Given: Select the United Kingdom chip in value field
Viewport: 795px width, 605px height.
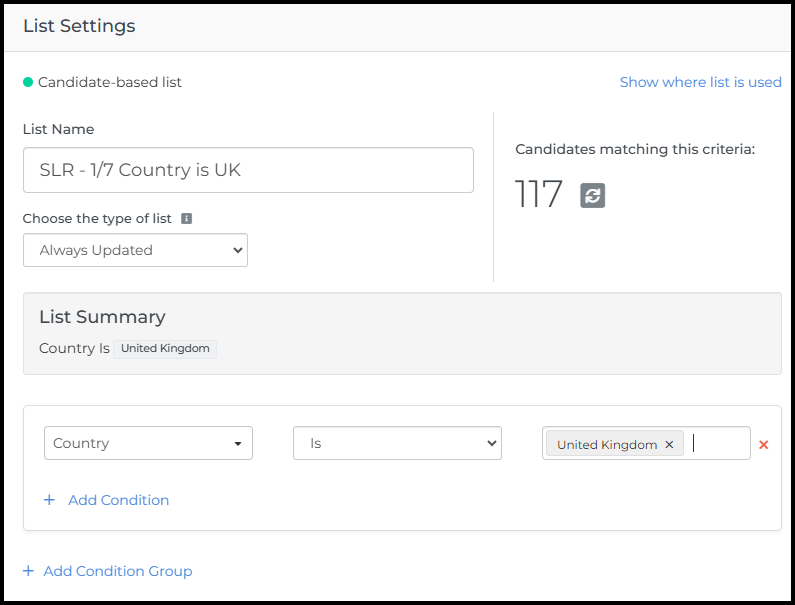Looking at the screenshot, I should click(x=606, y=445).
